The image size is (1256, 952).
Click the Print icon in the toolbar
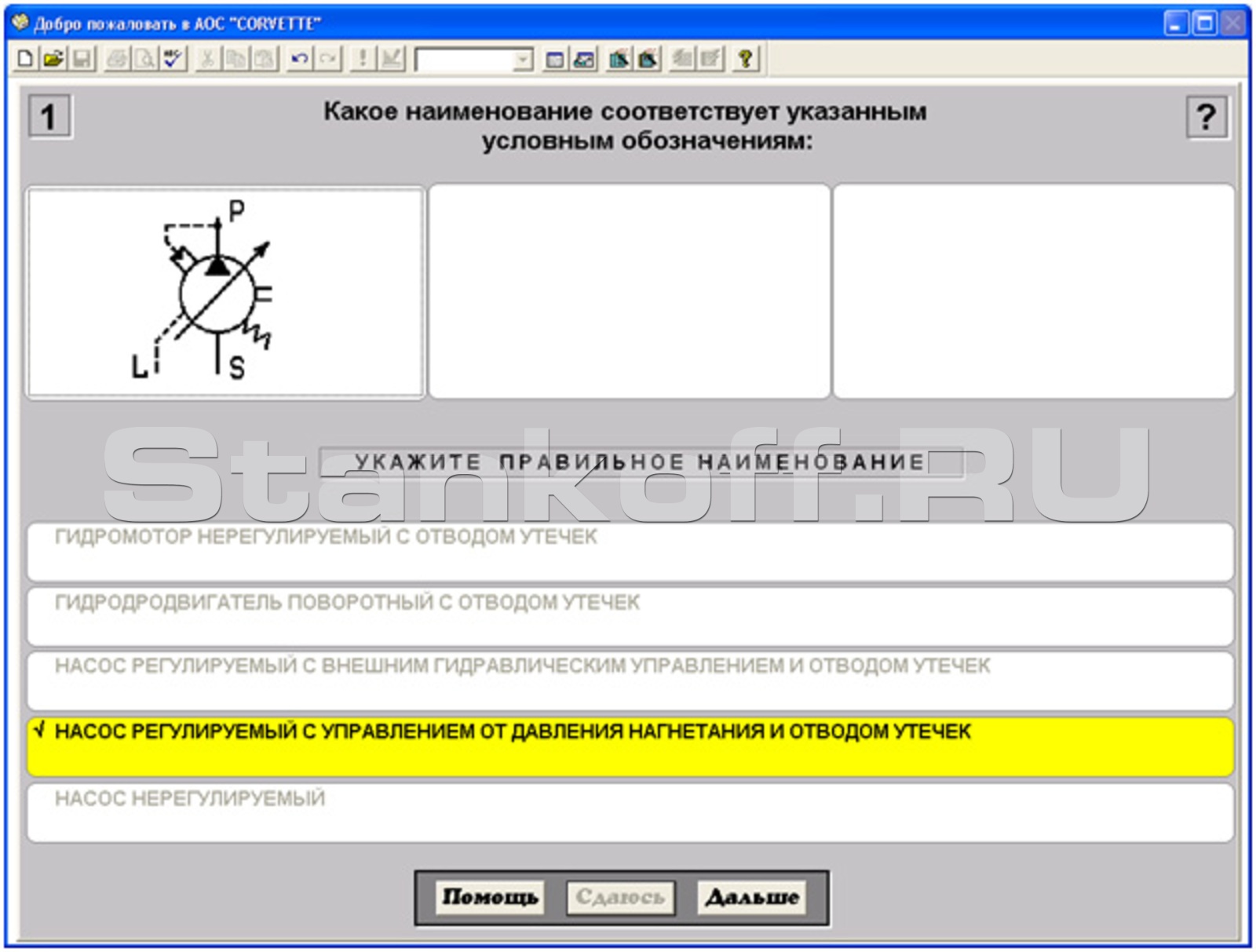click(x=117, y=59)
